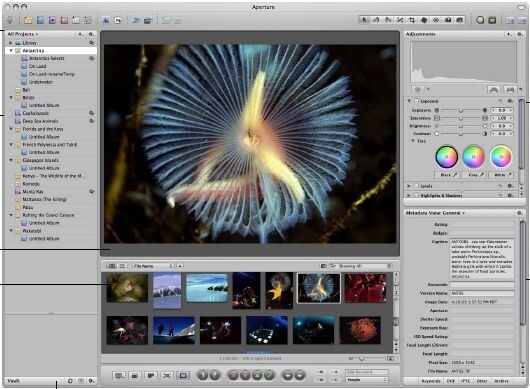Open the File Name sort dropdown
This screenshot has height=389, width=530.
[x=153, y=266]
